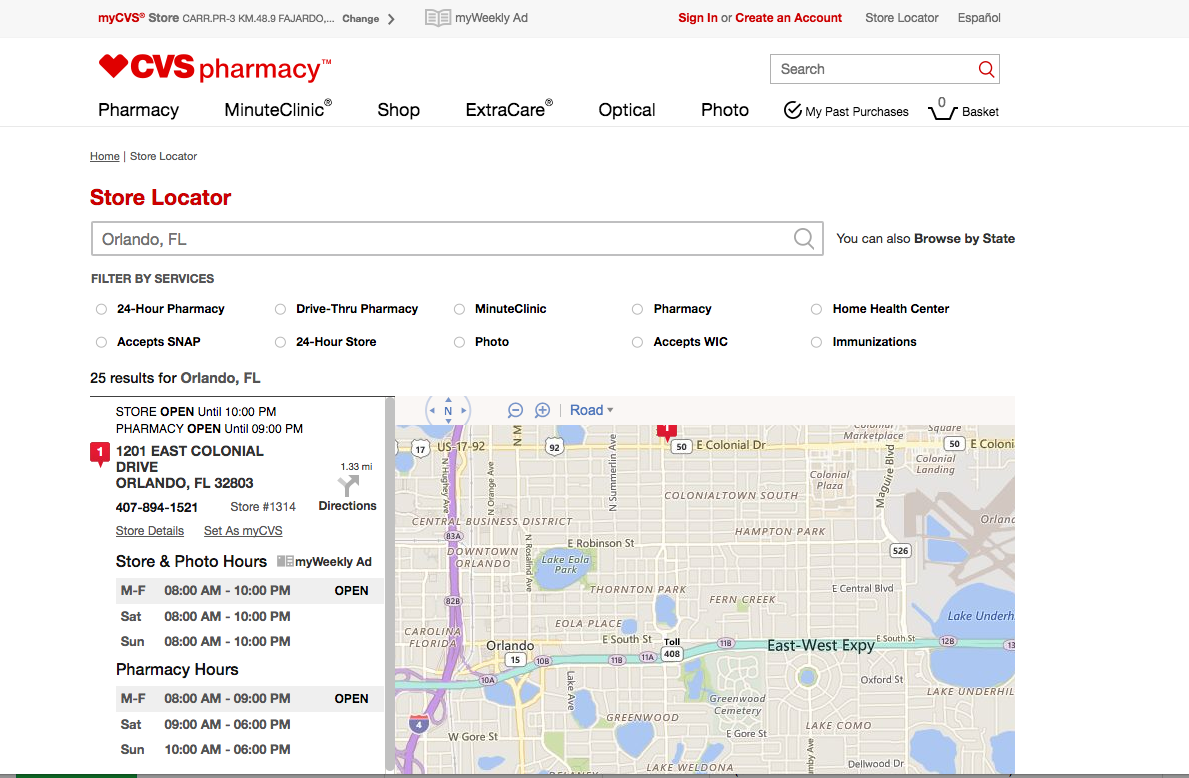1189x778 pixels.
Task: Open the Store Locator link in top bar
Action: [x=902, y=17]
